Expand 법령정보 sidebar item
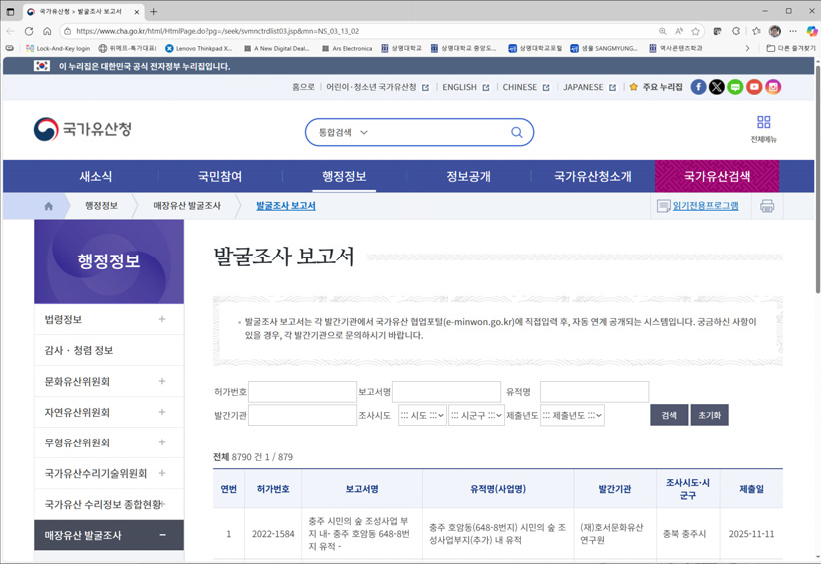Image resolution: width=821 pixels, height=564 pixels. point(162,319)
